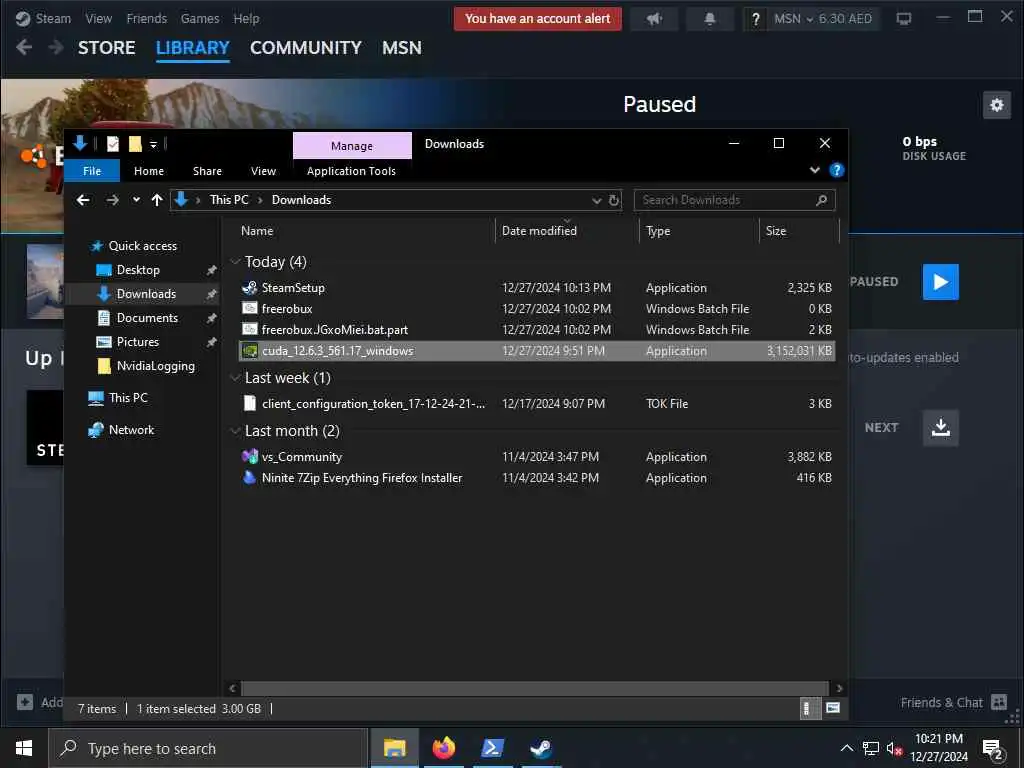Click the Search Downloads field
Image resolution: width=1024 pixels, height=768 pixels.
734,200
